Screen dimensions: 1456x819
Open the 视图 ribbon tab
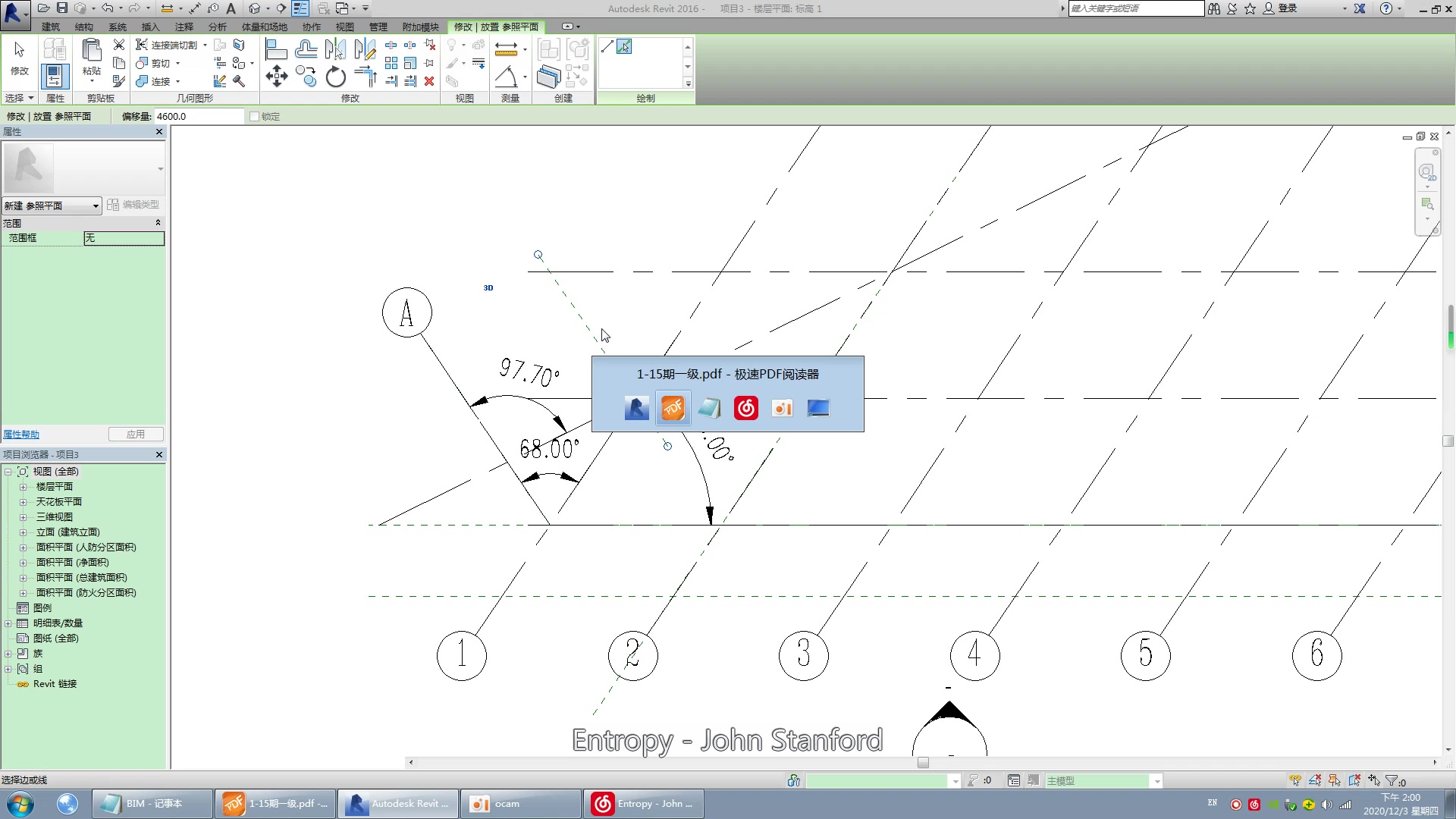point(344,27)
